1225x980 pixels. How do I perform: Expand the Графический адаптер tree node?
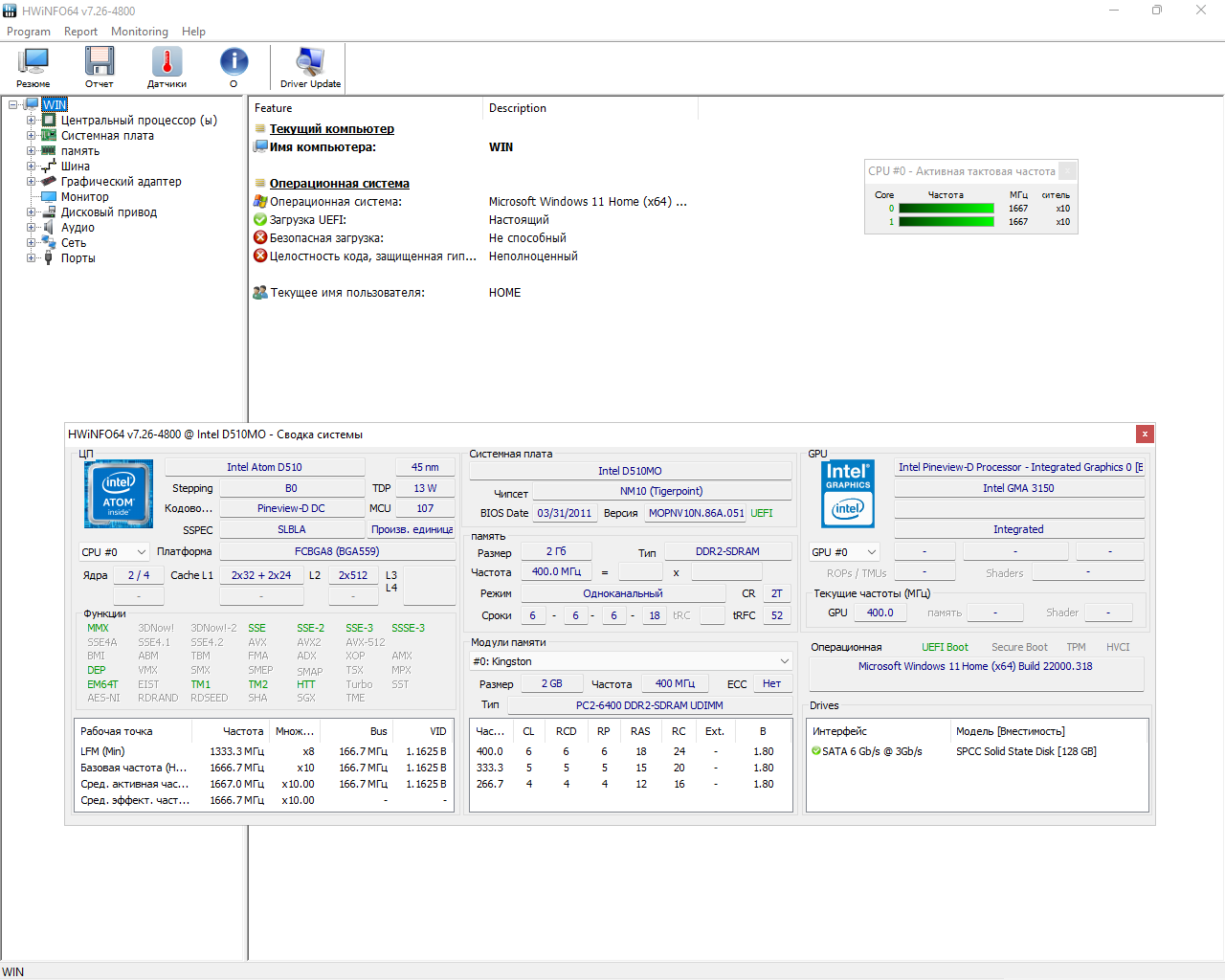click(x=32, y=181)
